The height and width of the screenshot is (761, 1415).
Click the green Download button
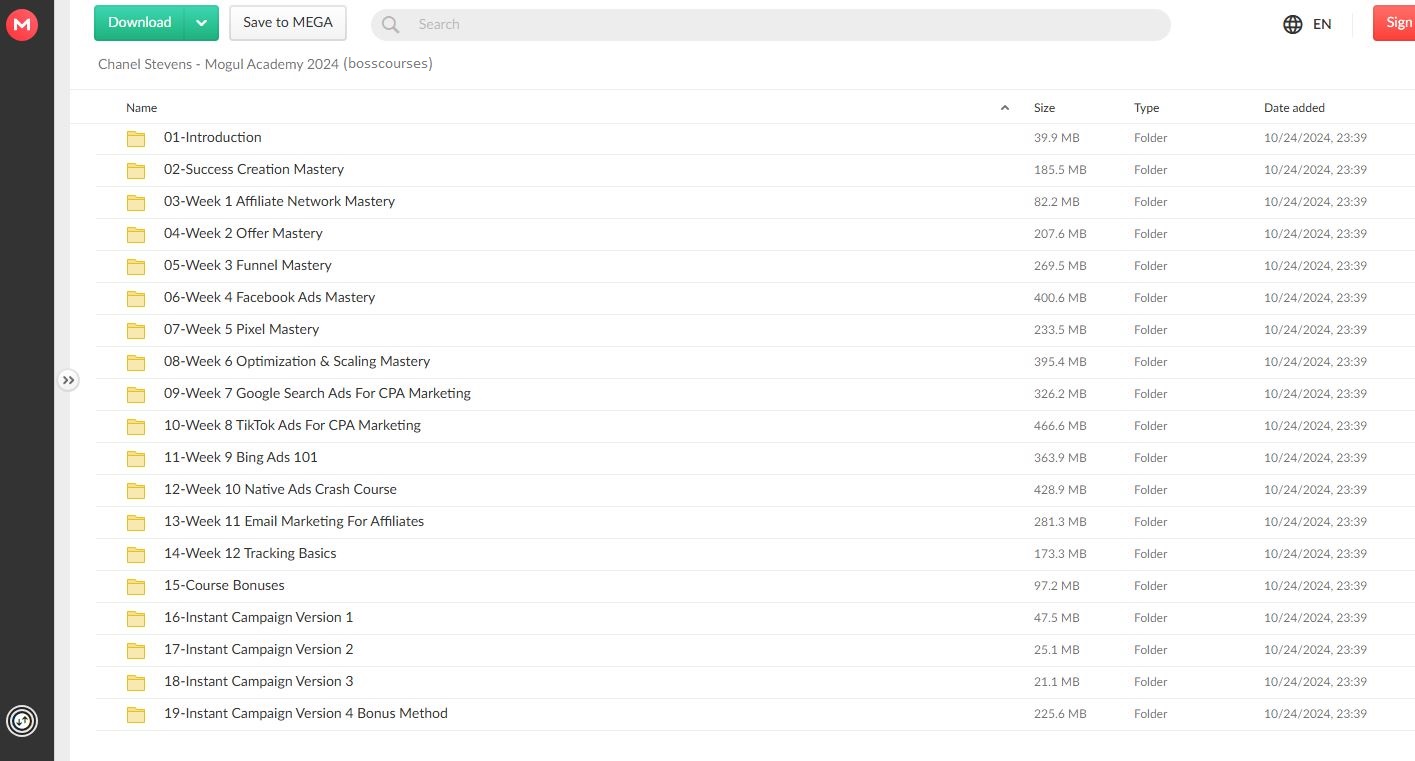tap(140, 23)
